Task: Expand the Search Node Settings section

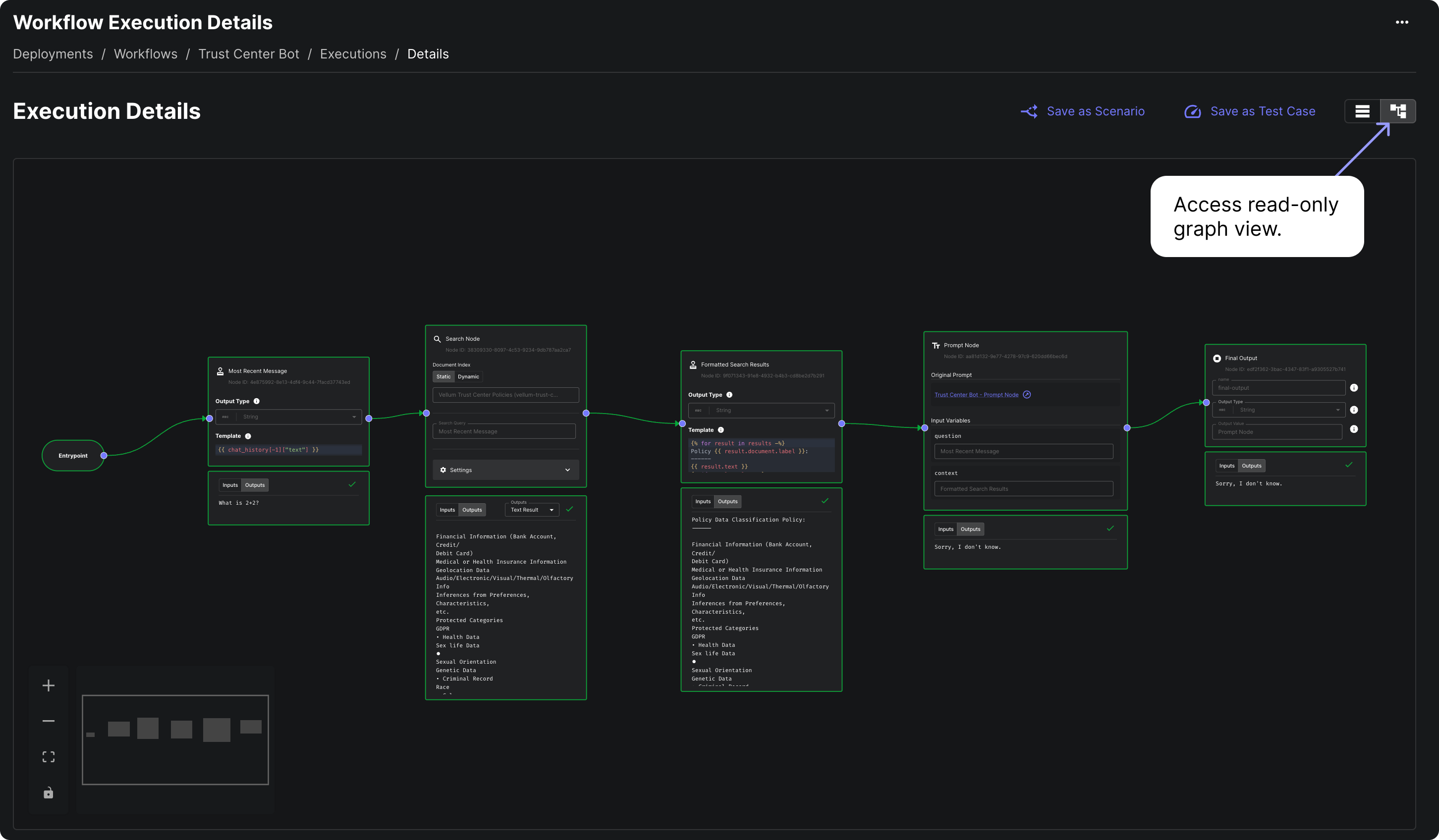Action: click(505, 470)
